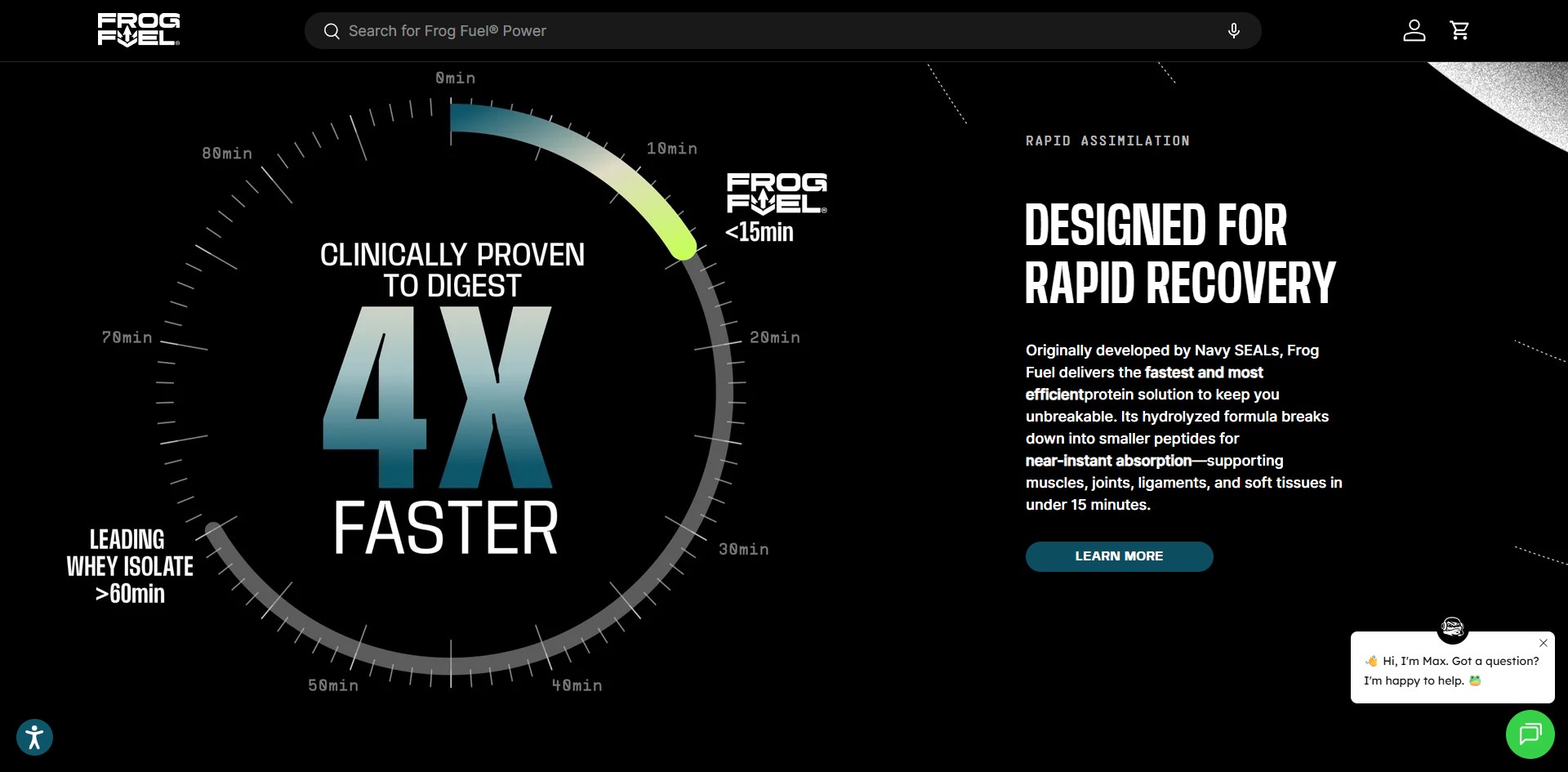The width and height of the screenshot is (1568, 772).
Task: Activate voice search microphone icon
Action: (1234, 31)
